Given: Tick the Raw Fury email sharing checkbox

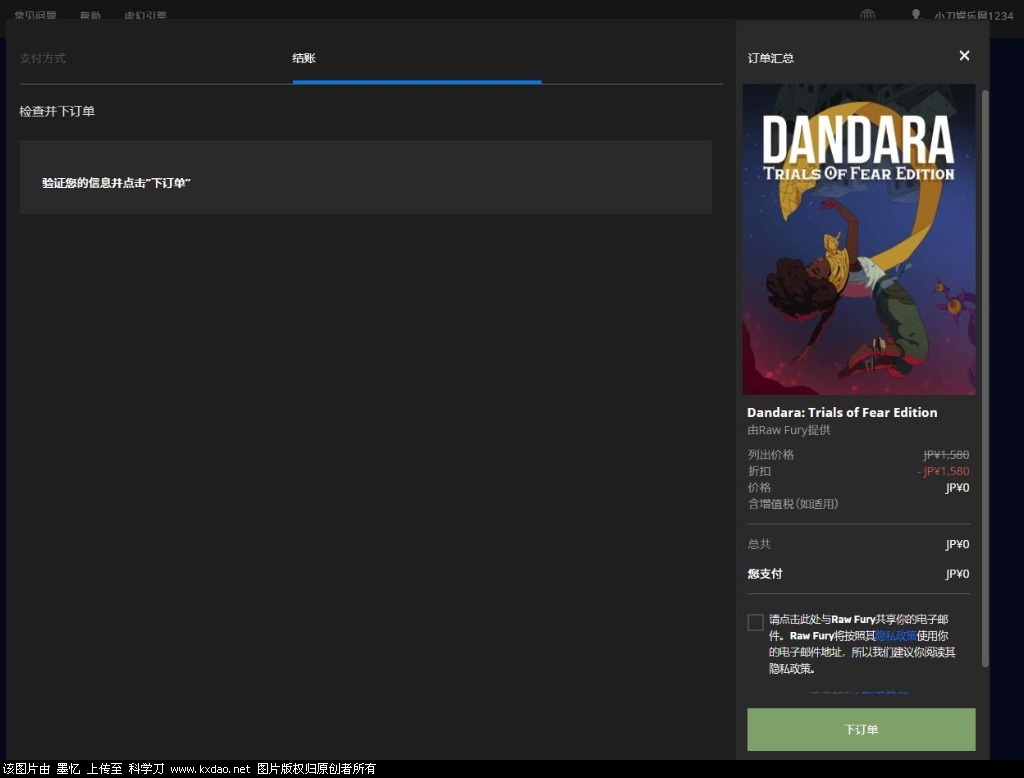Looking at the screenshot, I should coord(756,623).
